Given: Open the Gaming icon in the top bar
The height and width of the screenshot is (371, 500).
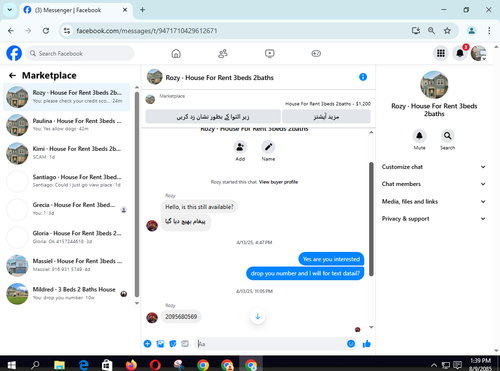Looking at the screenshot, I should (x=316, y=53).
